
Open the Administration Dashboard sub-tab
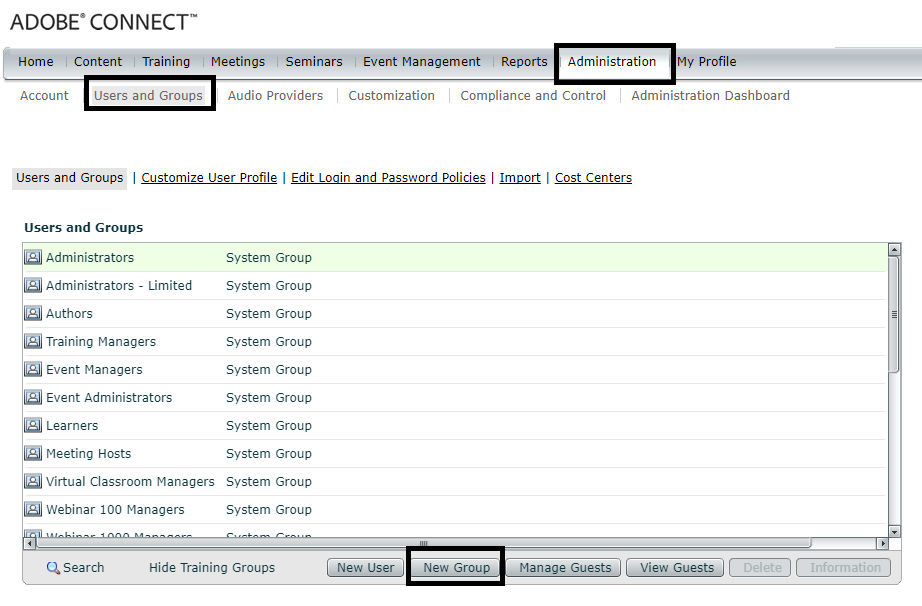click(x=710, y=96)
